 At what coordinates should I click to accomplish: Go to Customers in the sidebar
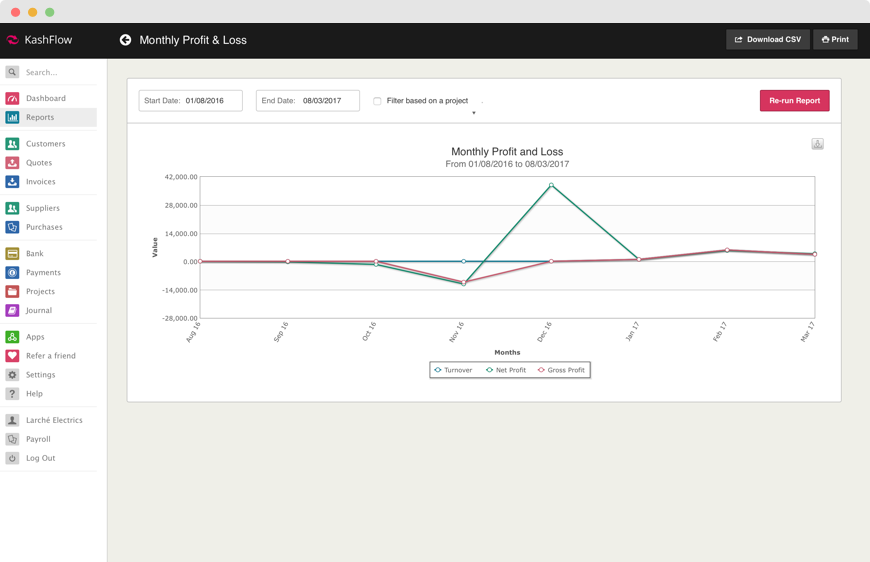click(45, 144)
